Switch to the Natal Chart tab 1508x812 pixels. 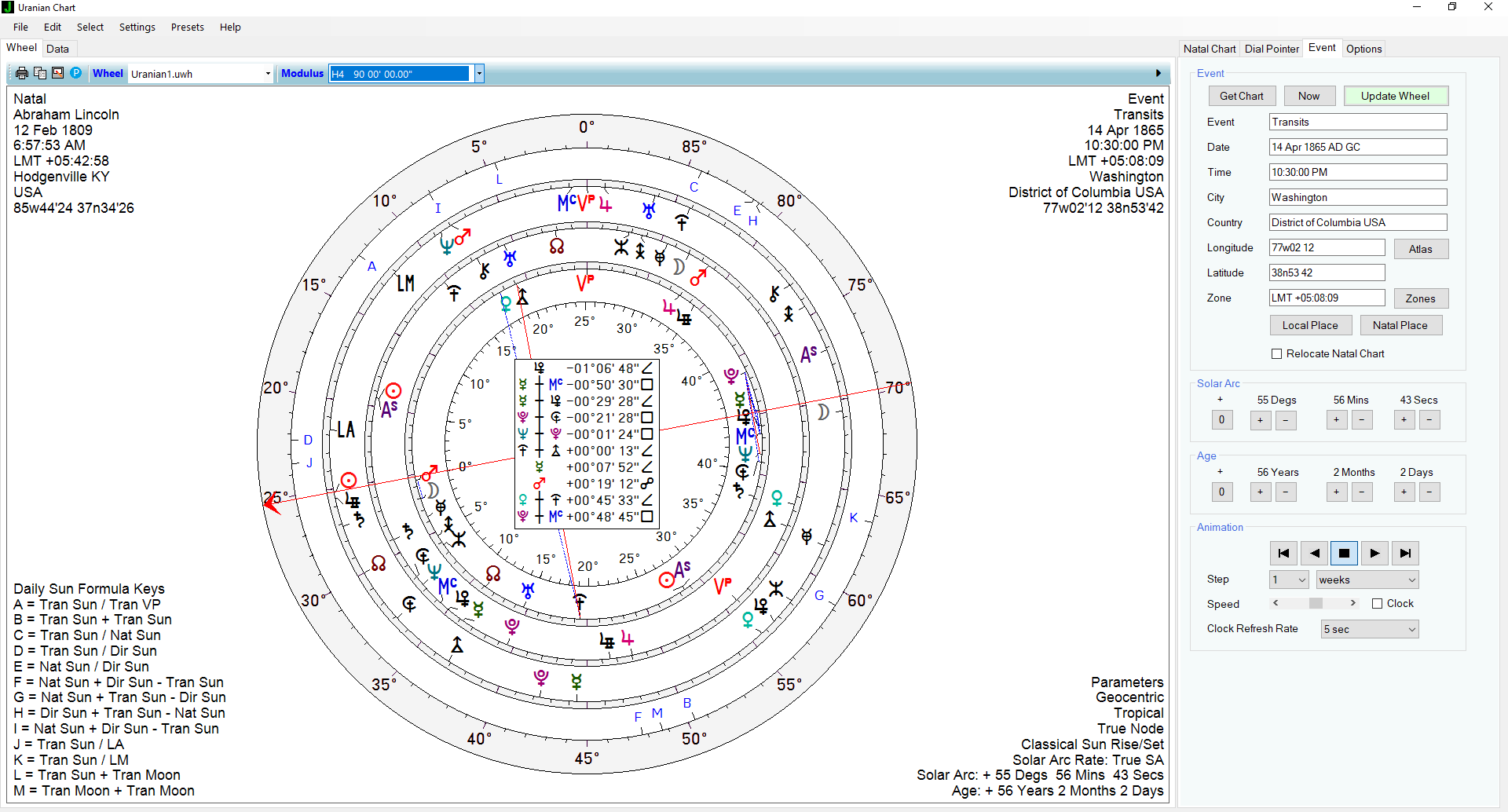pos(1210,49)
